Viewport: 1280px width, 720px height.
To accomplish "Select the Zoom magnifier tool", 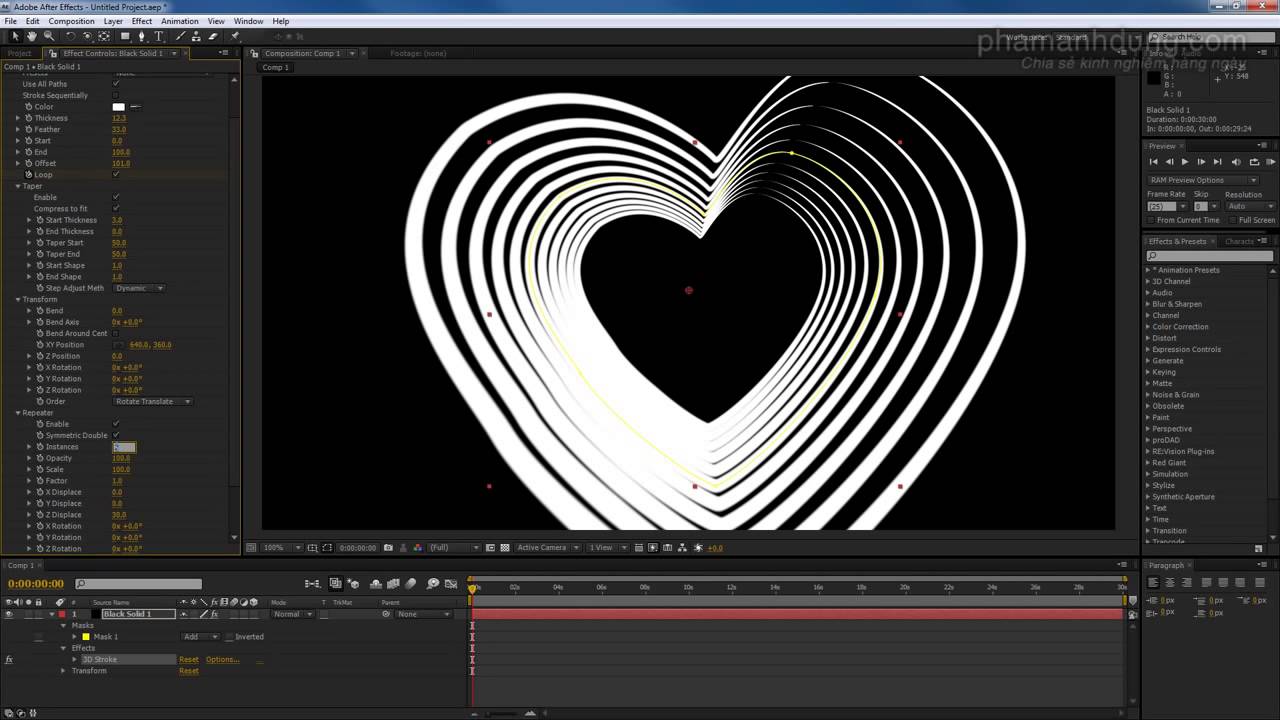I will [48, 36].
